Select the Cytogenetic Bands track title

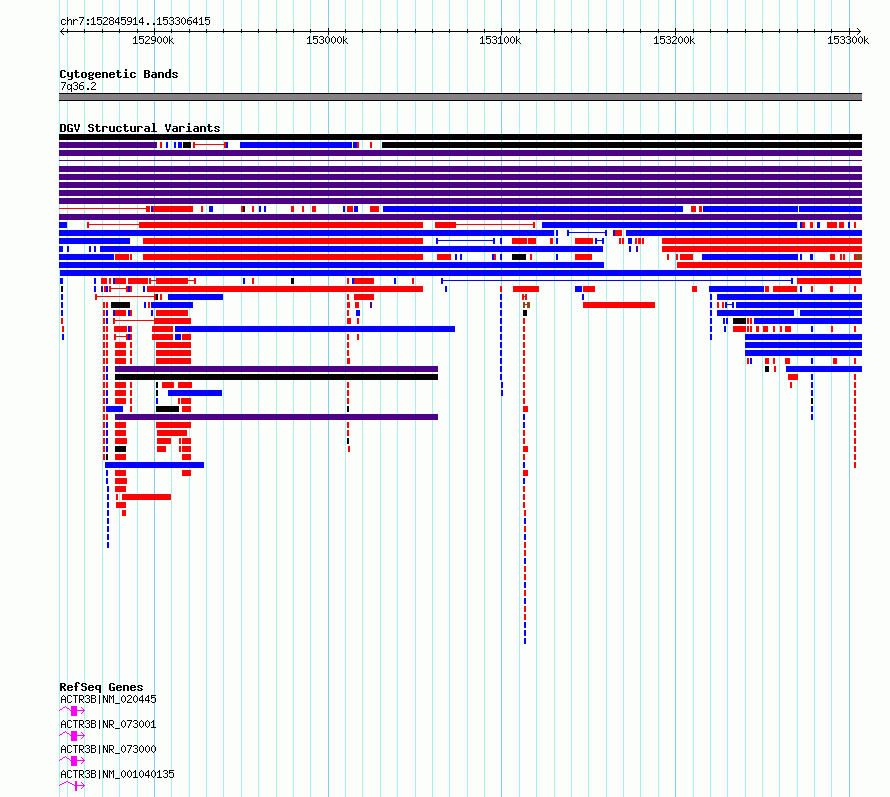pyautogui.click(x=119, y=74)
